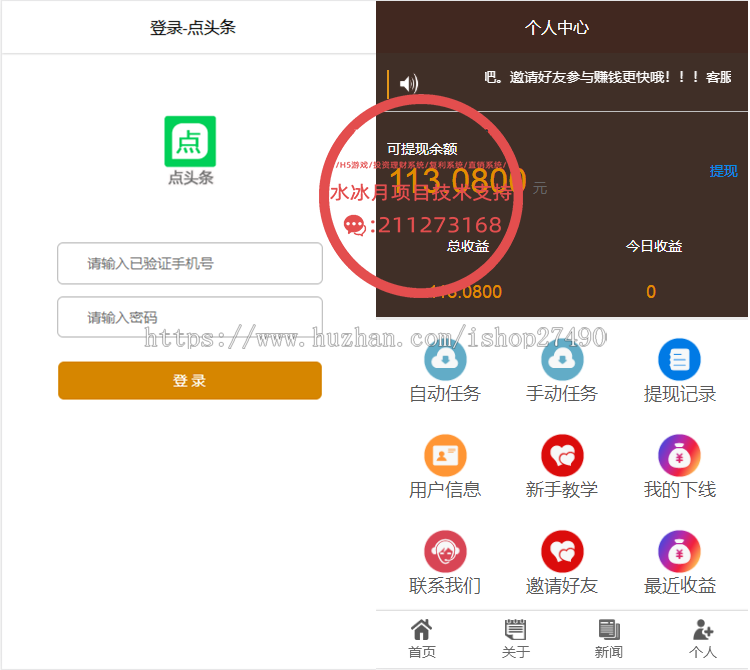Click the phone number input field
The height and width of the screenshot is (670, 750).
pos(190,264)
